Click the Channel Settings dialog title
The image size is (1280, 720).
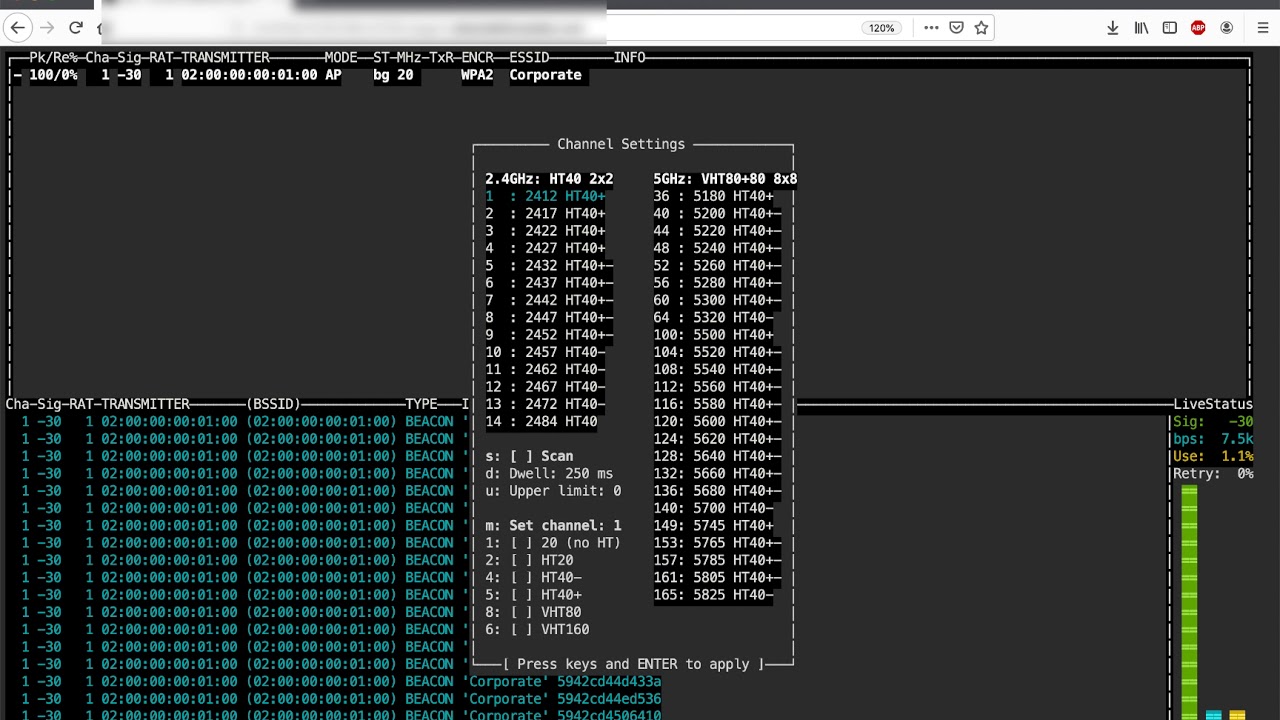[x=621, y=144]
